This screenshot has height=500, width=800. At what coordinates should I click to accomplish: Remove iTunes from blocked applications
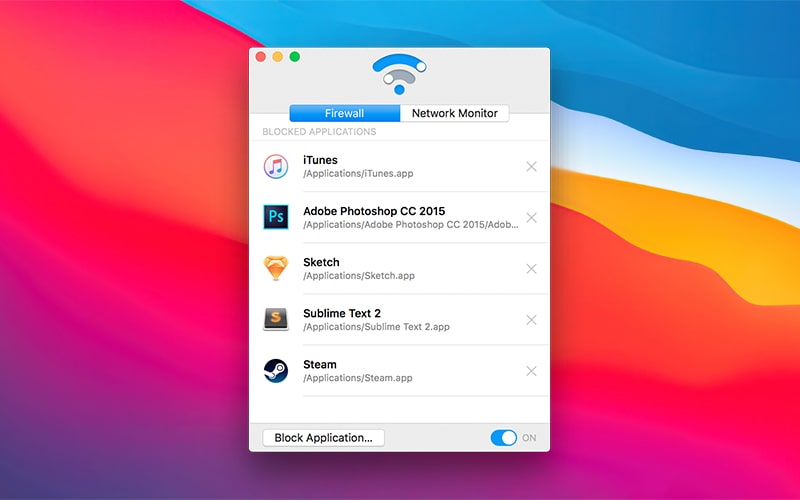pos(531,167)
